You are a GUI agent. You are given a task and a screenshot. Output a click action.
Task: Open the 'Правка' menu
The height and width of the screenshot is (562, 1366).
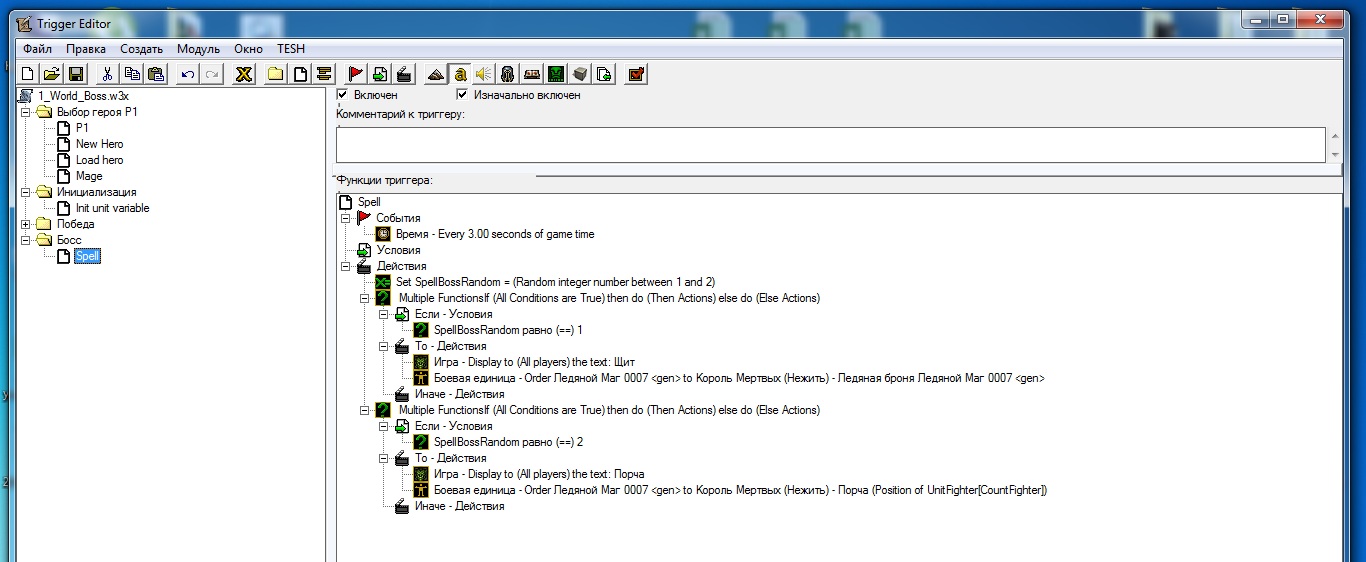click(x=86, y=48)
